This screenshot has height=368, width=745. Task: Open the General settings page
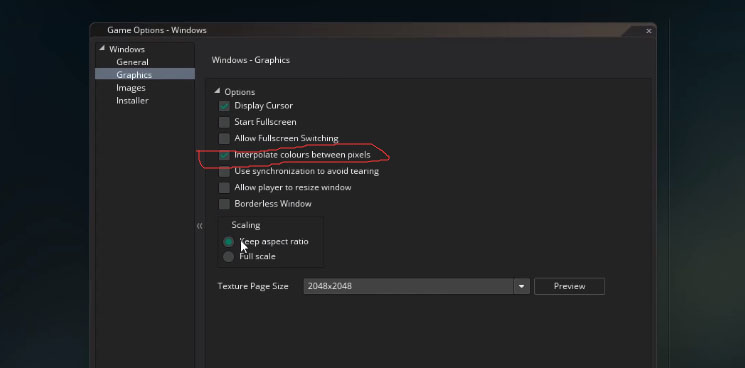(132, 62)
